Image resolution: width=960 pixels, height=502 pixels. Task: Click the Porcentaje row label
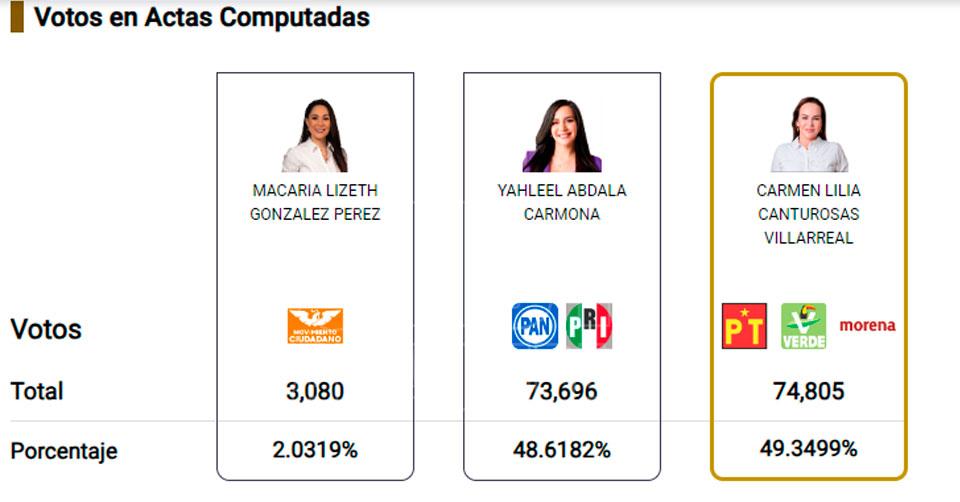coord(64,451)
